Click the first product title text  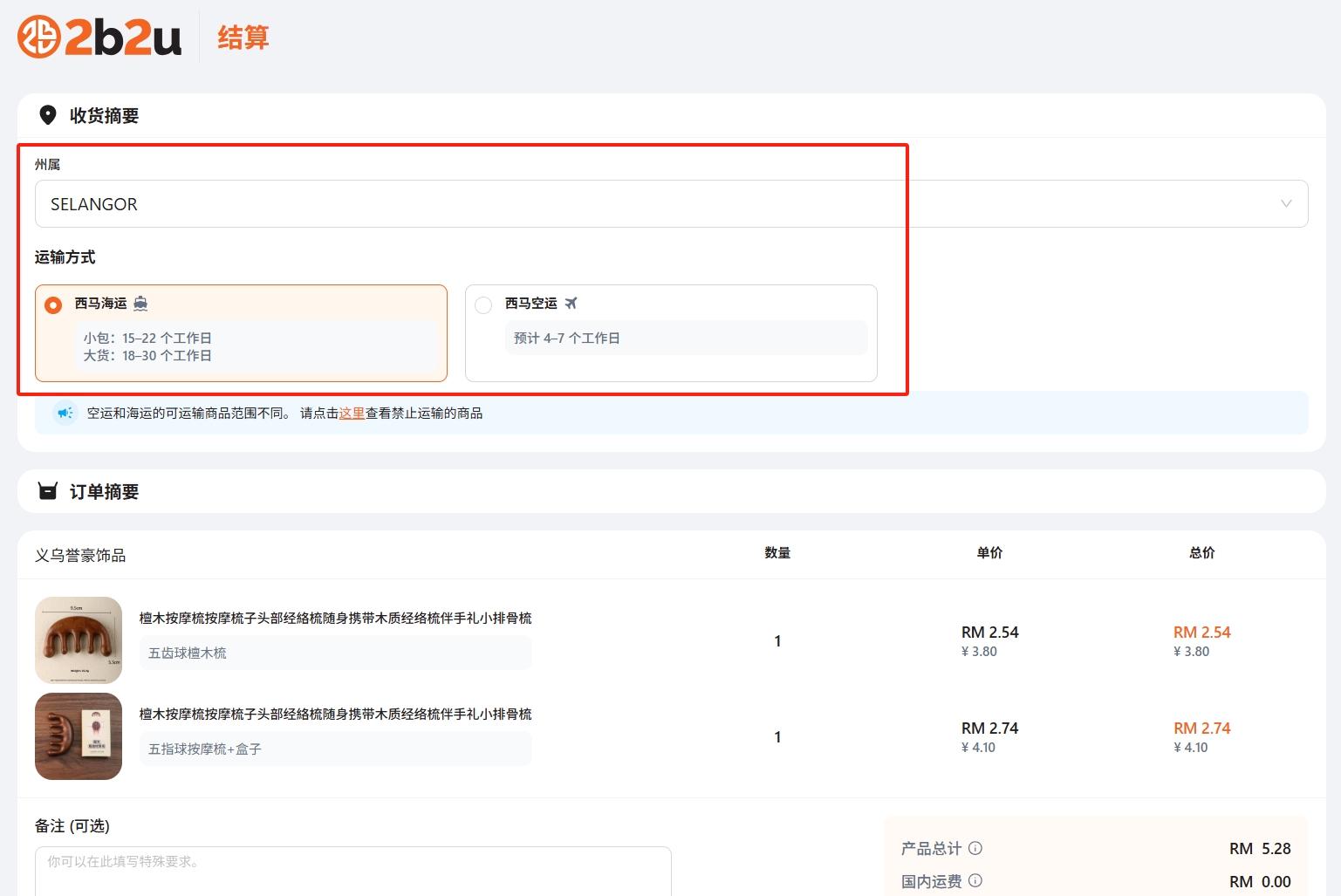tap(336, 617)
